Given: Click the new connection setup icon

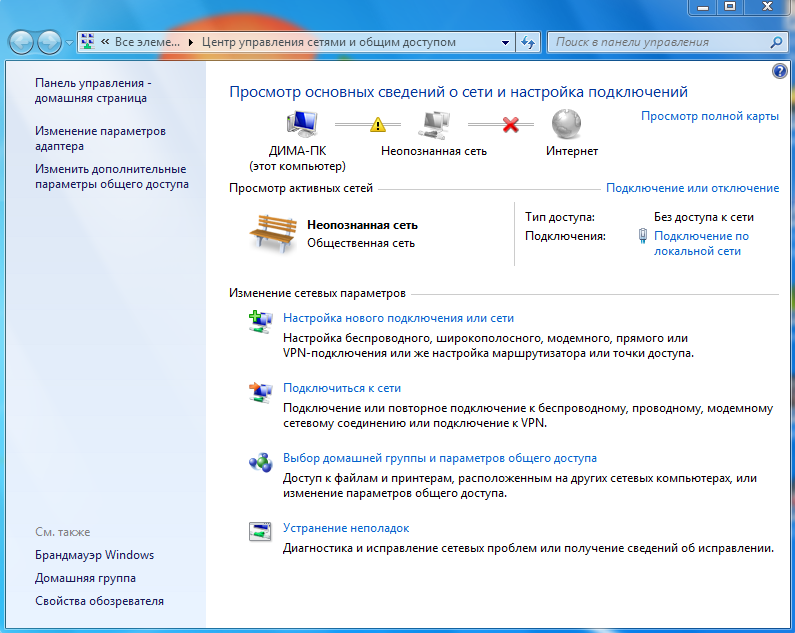Looking at the screenshot, I should coord(261,322).
